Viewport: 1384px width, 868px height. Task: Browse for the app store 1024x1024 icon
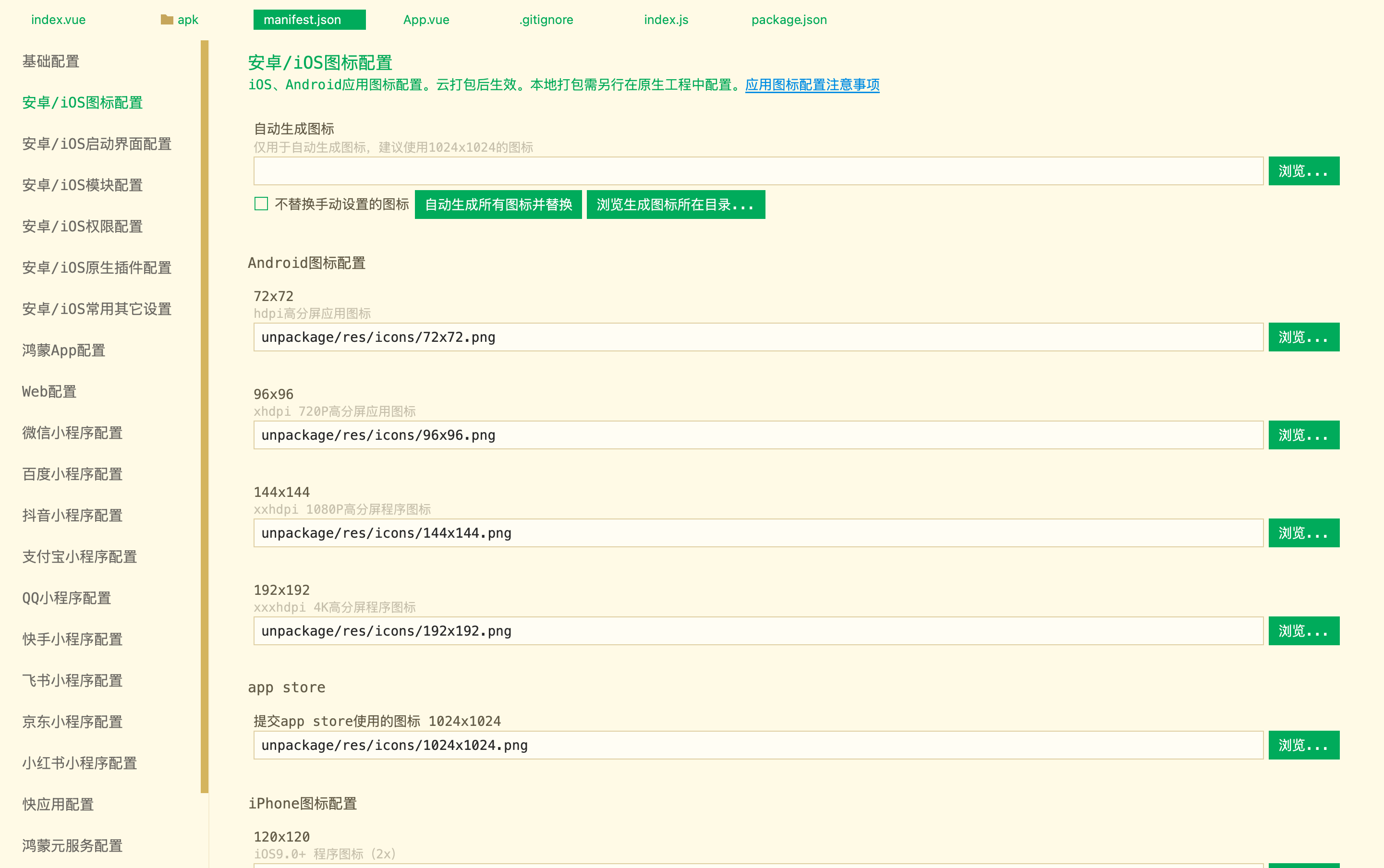(x=1304, y=745)
